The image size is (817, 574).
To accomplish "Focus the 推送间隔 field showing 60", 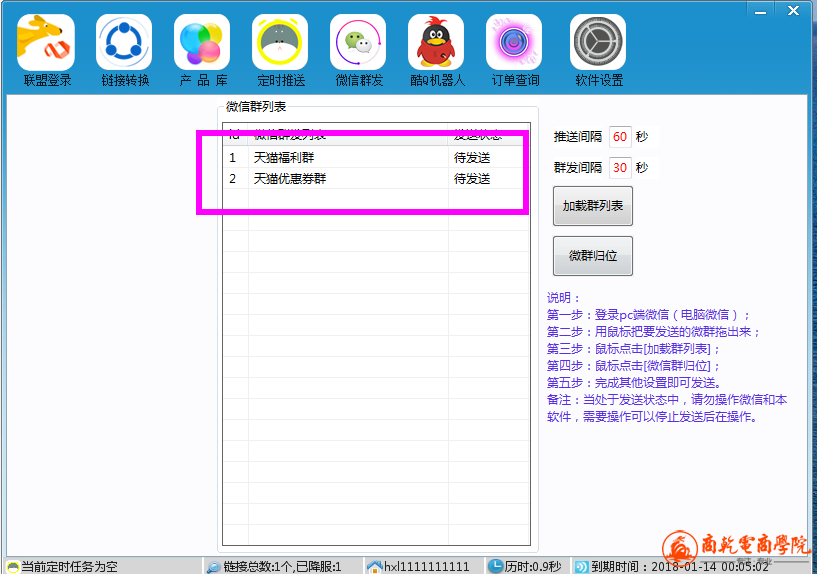I will (620, 137).
